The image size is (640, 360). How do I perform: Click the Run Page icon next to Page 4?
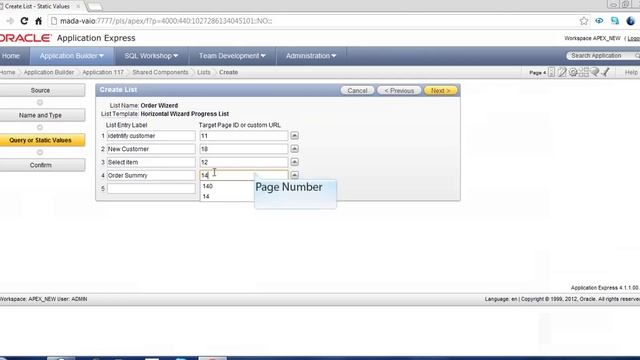[551, 72]
